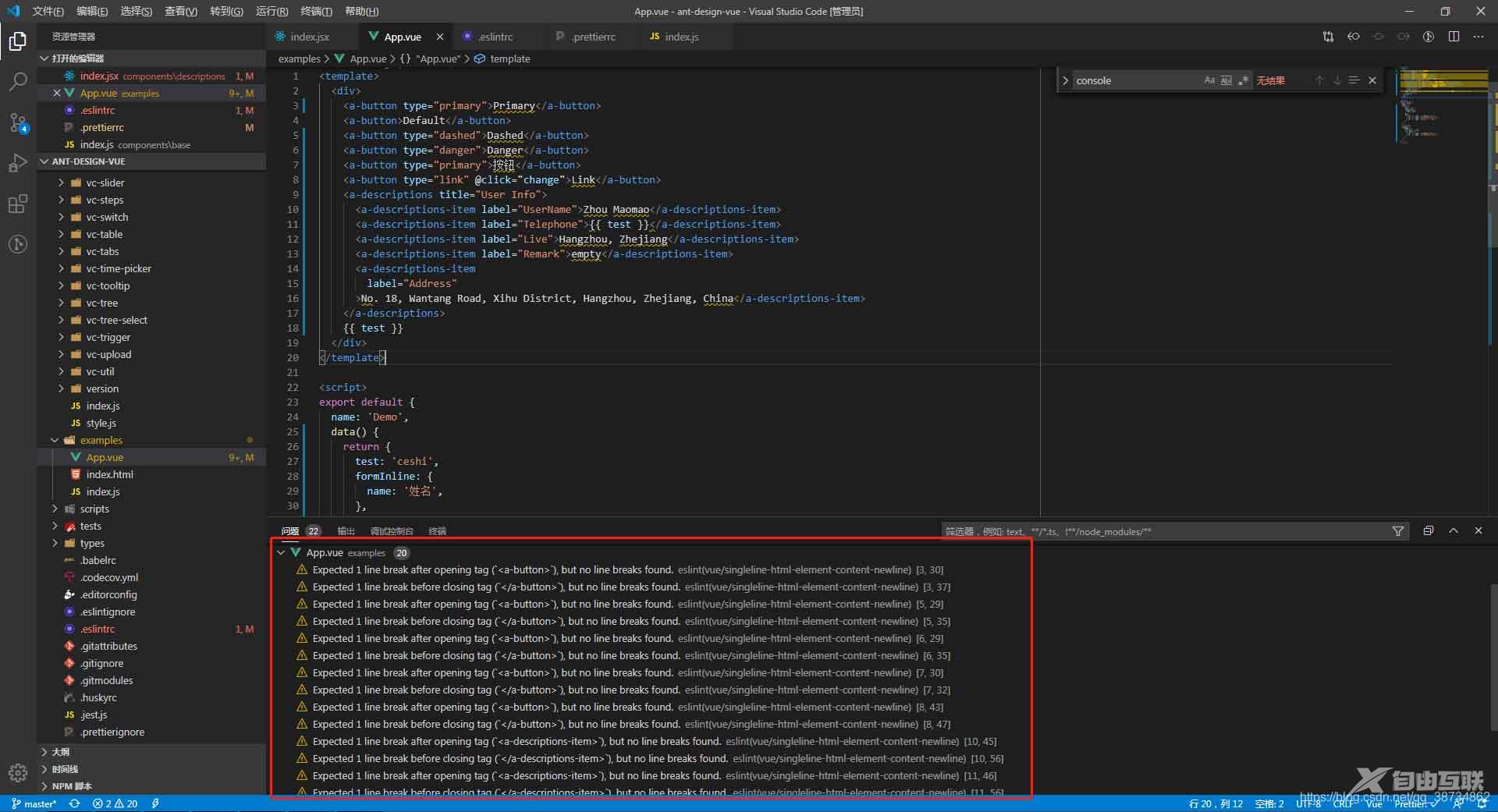Expand the scripts folder
Viewport: 1498px width, 812px height.
pos(94,509)
